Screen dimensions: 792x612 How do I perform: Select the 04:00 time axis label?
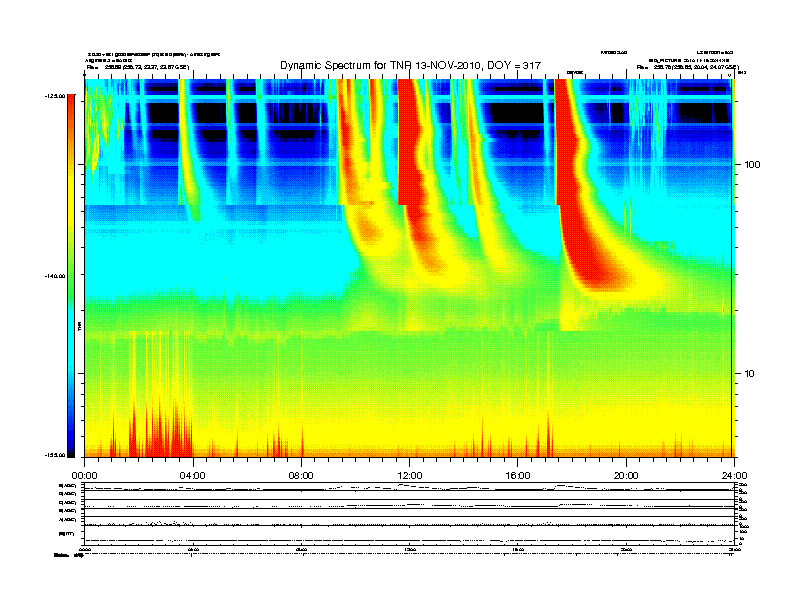click(x=193, y=476)
